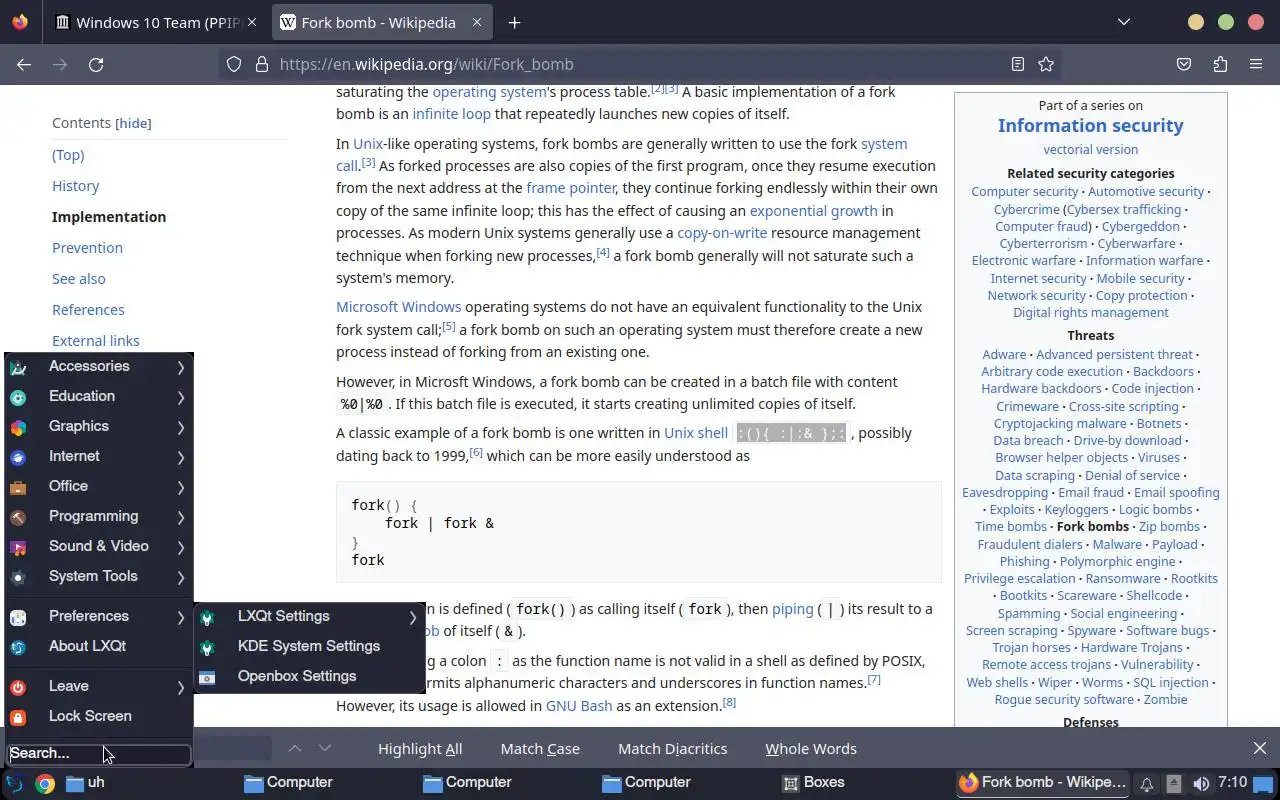Hide the Contents sidebar via [hide]
The height and width of the screenshot is (800, 1280).
[x=133, y=123]
